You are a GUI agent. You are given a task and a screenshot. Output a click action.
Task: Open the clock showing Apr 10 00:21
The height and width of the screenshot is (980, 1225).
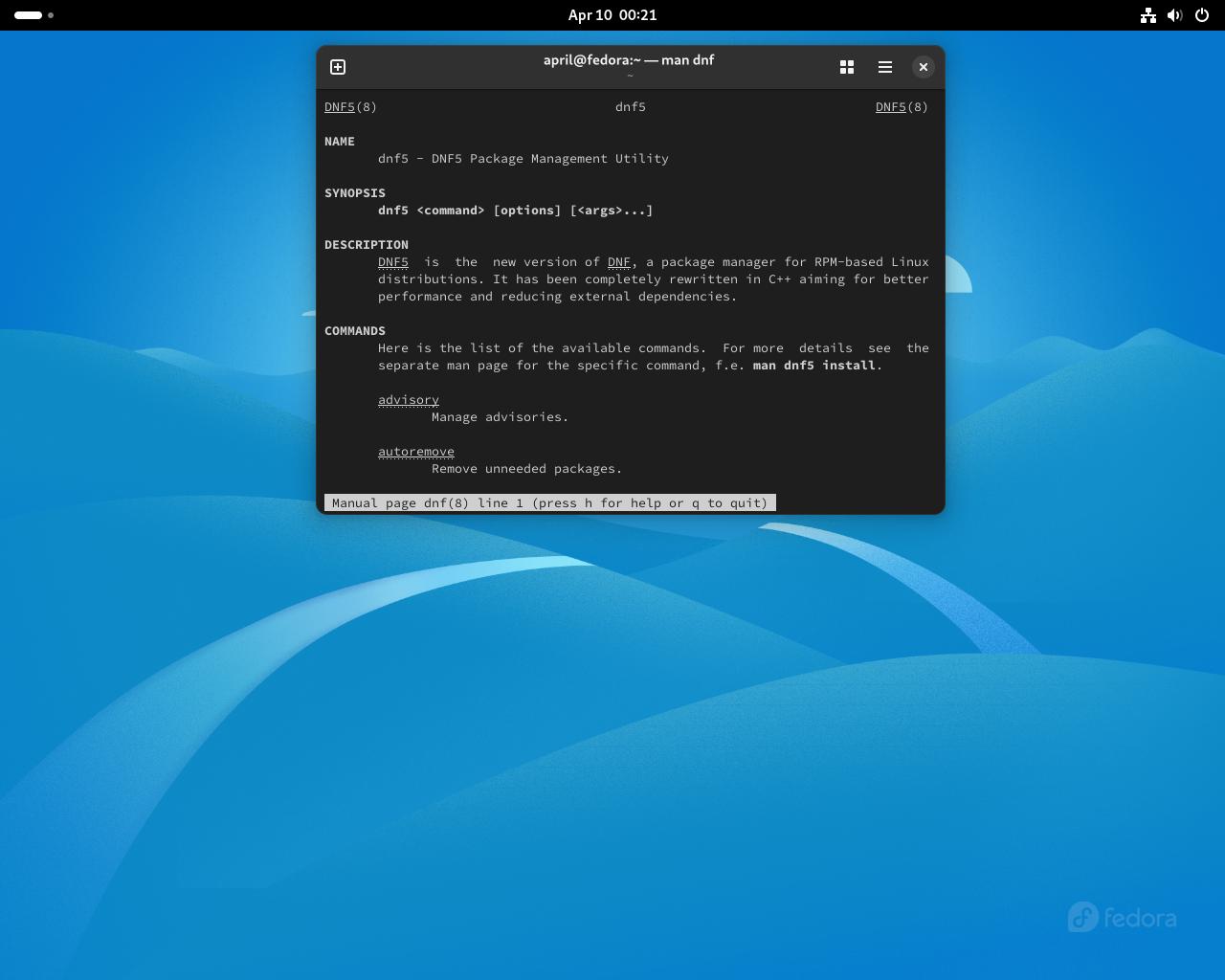[x=612, y=15]
